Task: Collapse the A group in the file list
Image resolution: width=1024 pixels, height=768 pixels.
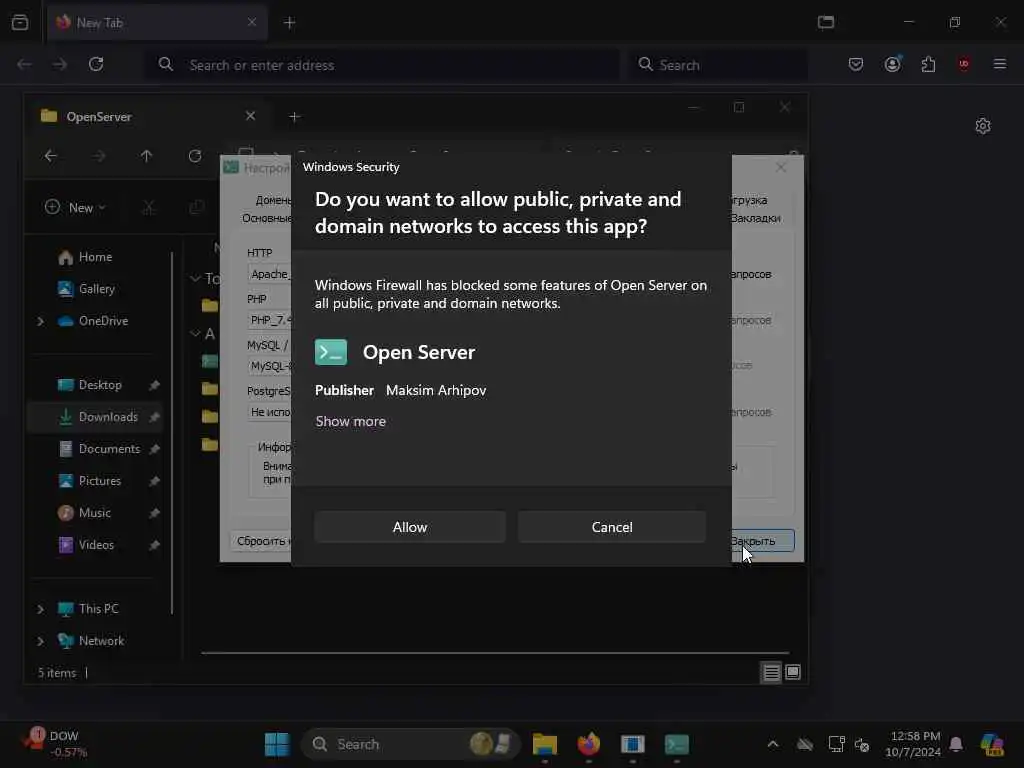Action: [x=195, y=334]
